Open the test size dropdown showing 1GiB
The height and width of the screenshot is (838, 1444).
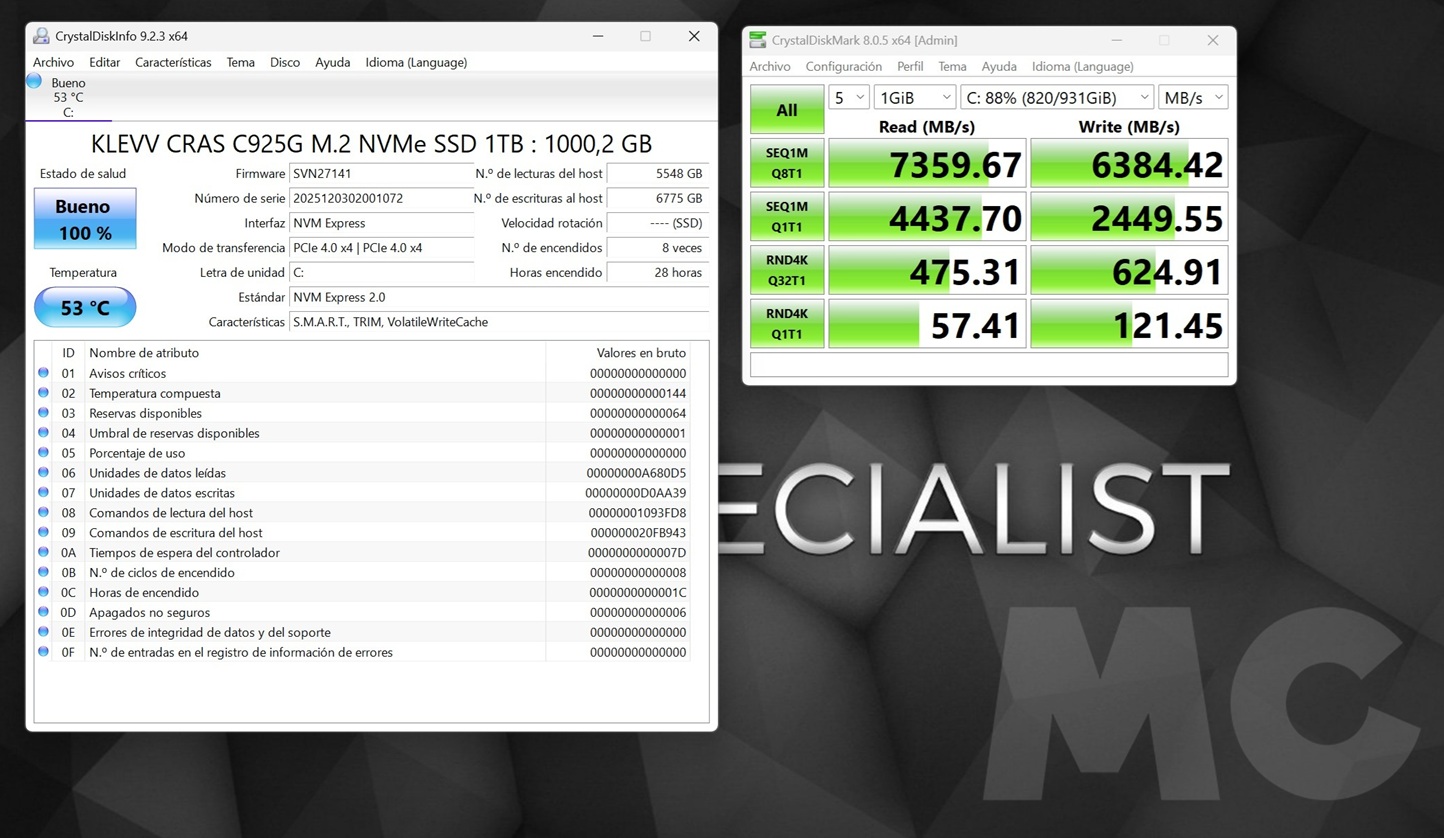click(x=915, y=97)
